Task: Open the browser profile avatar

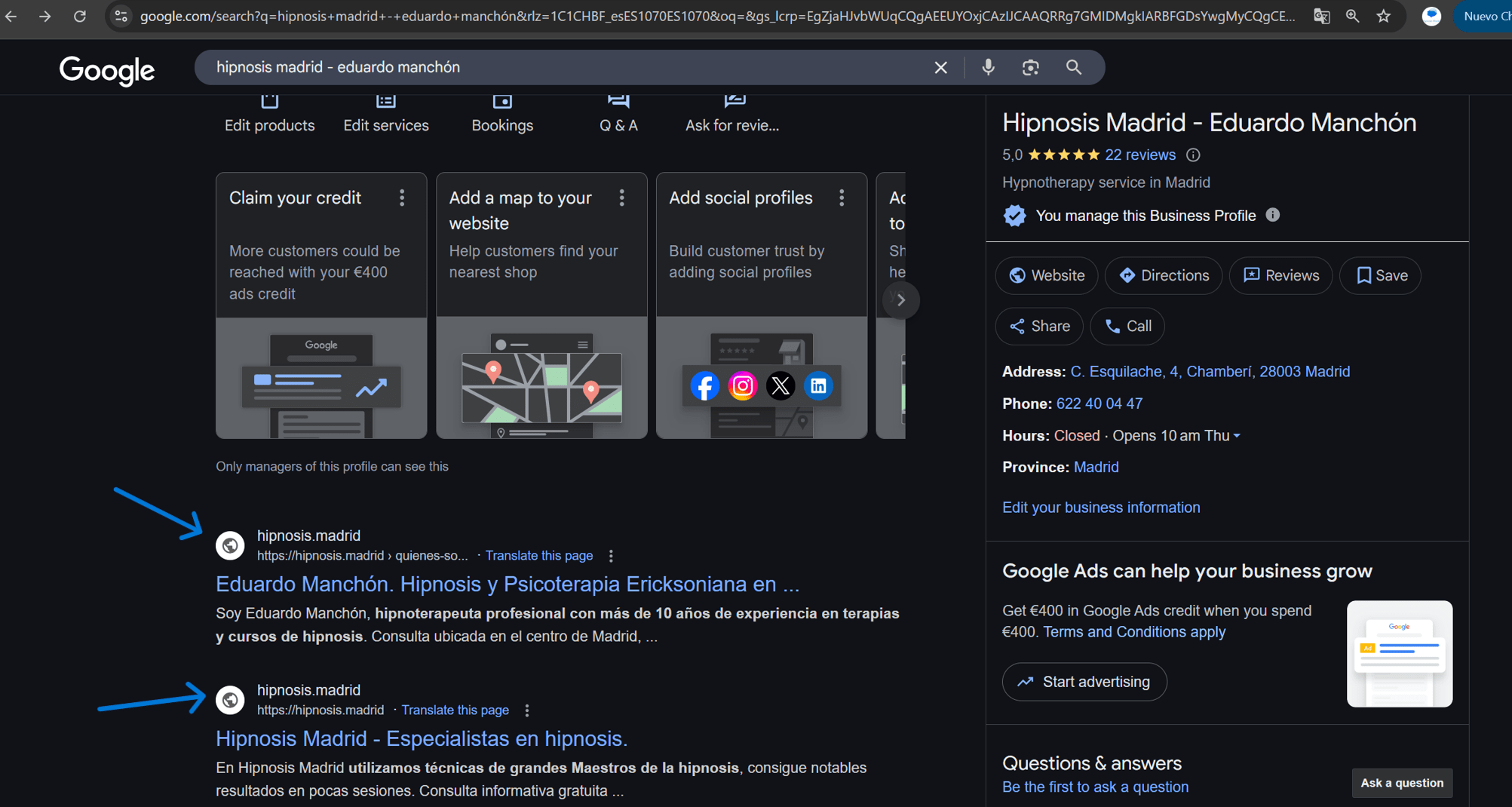Action: pyautogui.click(x=1431, y=16)
